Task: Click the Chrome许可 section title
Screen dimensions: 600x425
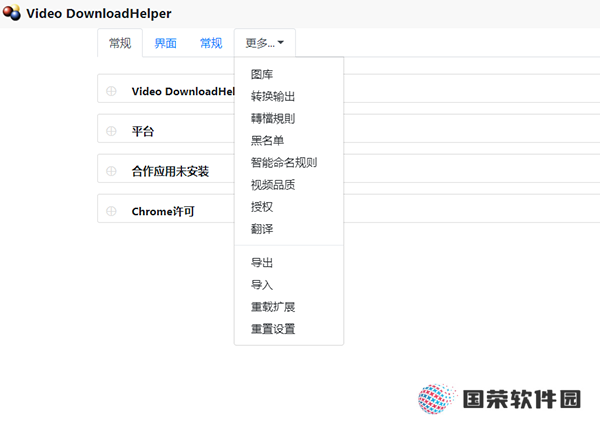Action: [x=163, y=211]
